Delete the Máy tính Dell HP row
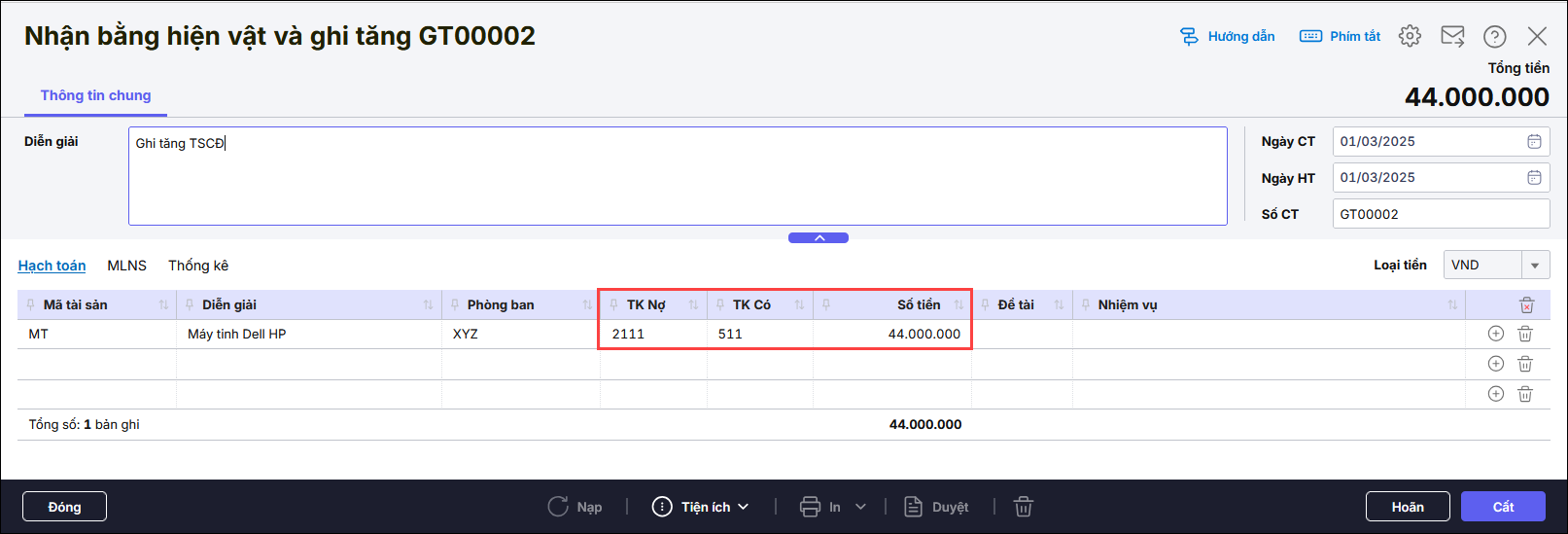 coord(1525,334)
